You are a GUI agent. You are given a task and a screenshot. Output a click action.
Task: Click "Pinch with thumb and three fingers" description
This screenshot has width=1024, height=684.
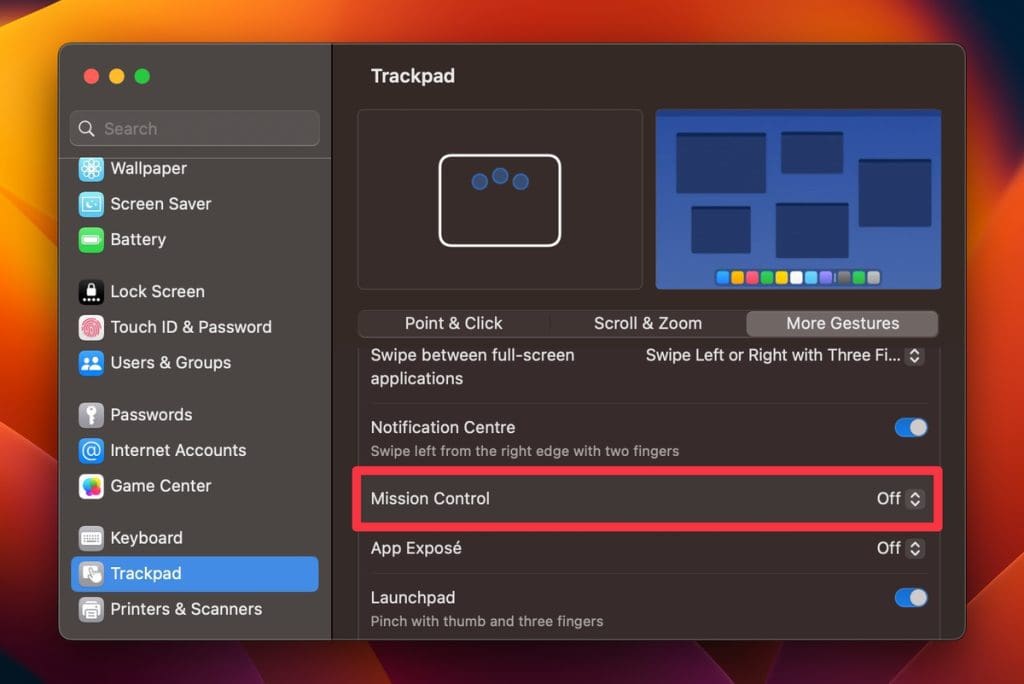[487, 621]
